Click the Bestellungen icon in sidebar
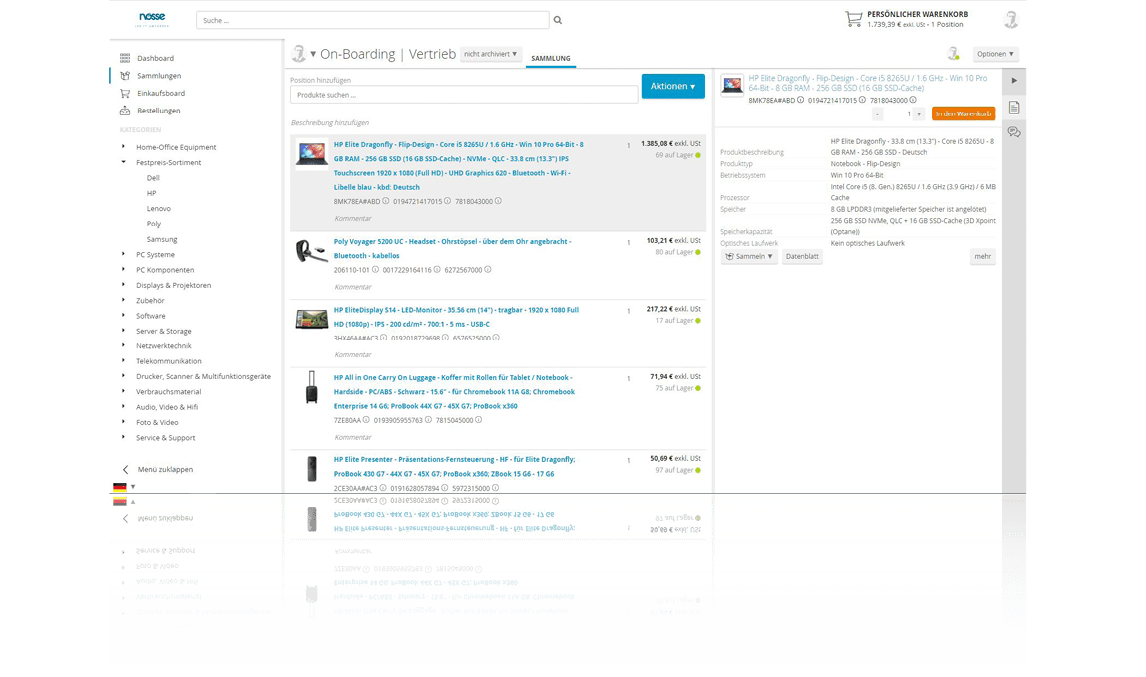1146x677 pixels. 125,110
